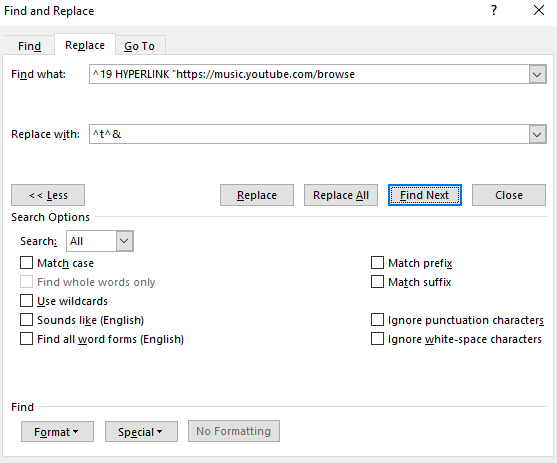Click the help question mark icon

click(x=494, y=10)
